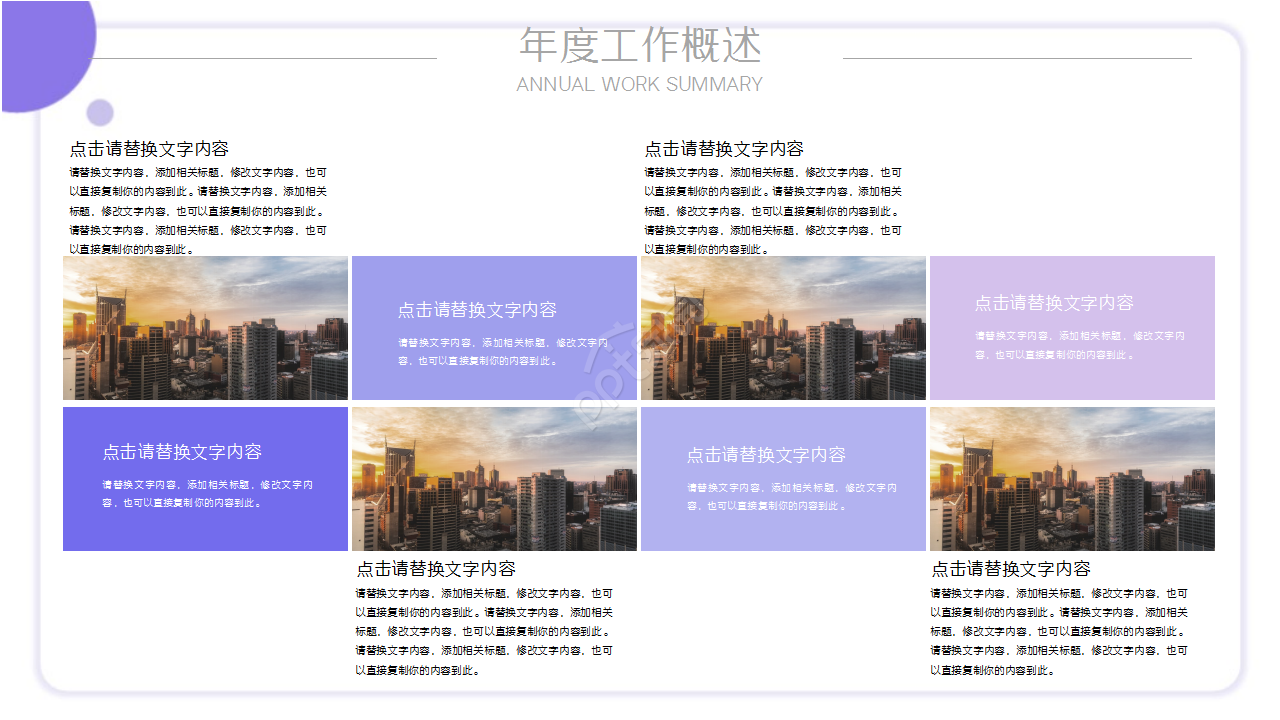Select the heading above the third-column city photo
The image size is (1280, 720).
coord(724,149)
